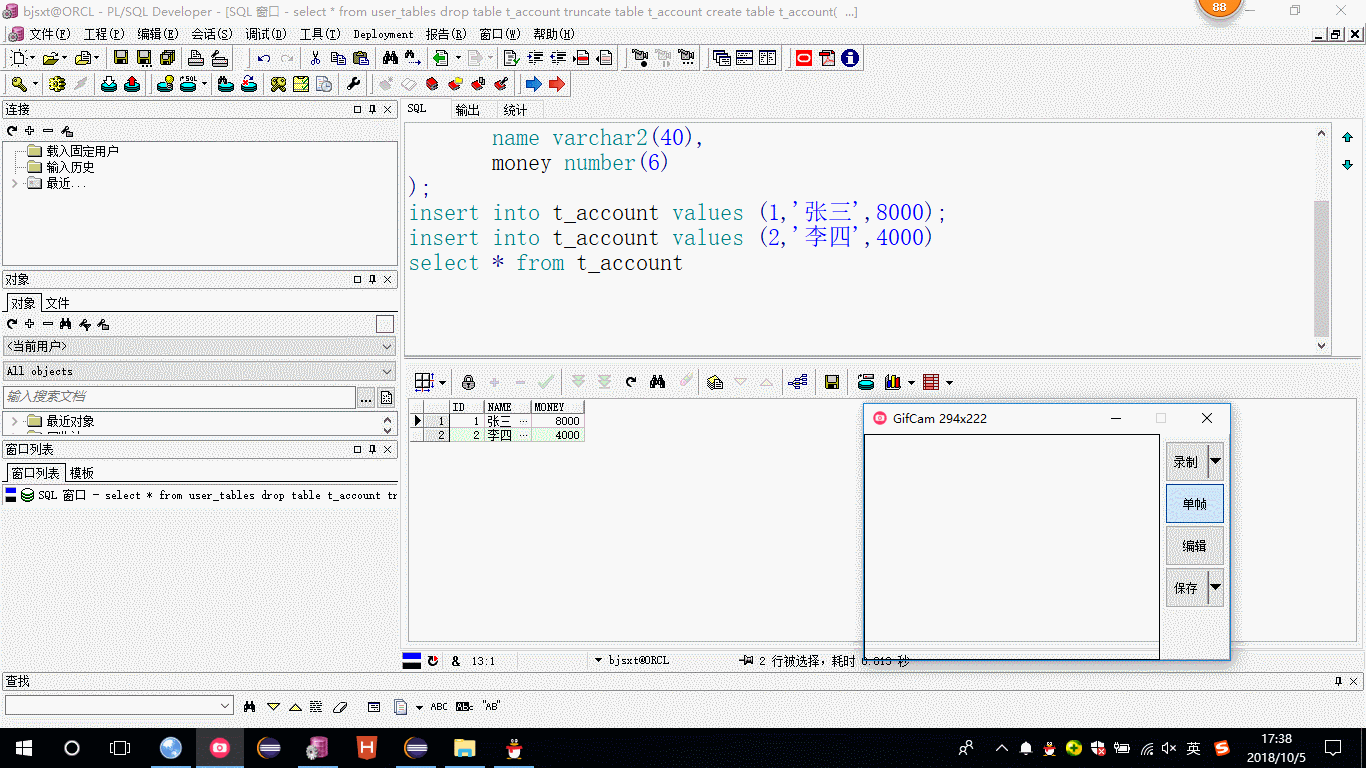Click the 查找 search text combo box
The image size is (1366, 768).
(x=119, y=706)
